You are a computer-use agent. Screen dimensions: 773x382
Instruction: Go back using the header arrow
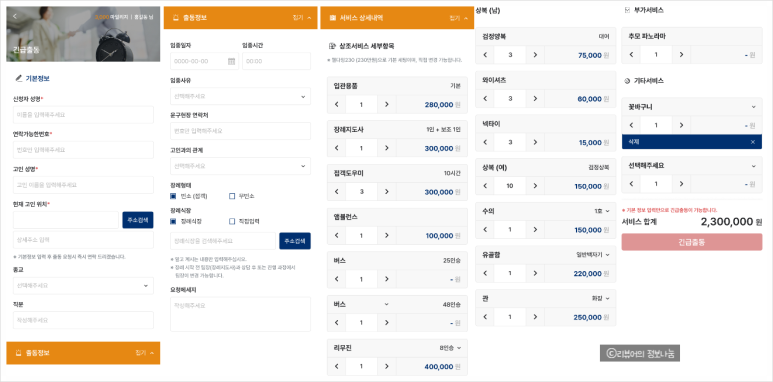click(15, 16)
